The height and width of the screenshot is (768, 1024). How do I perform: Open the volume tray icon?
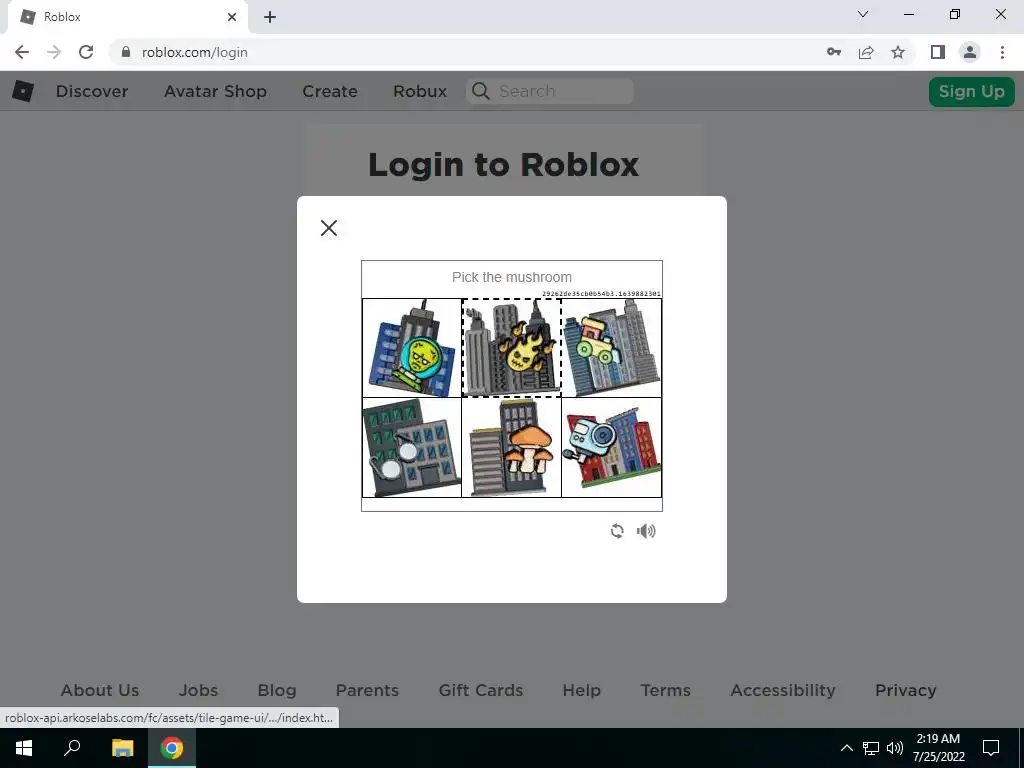coord(895,748)
